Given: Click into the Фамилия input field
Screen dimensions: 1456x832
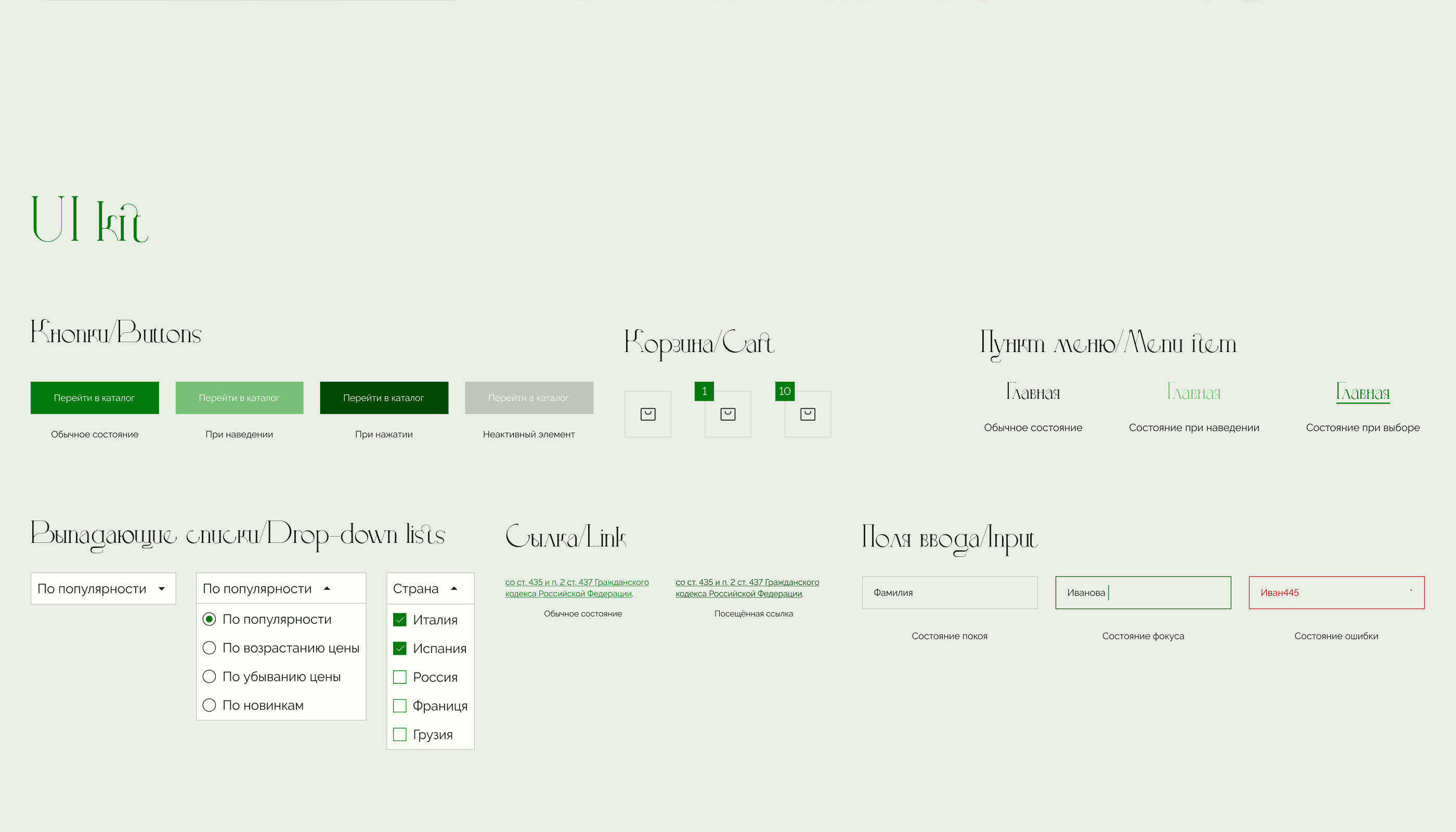Looking at the screenshot, I should (949, 593).
